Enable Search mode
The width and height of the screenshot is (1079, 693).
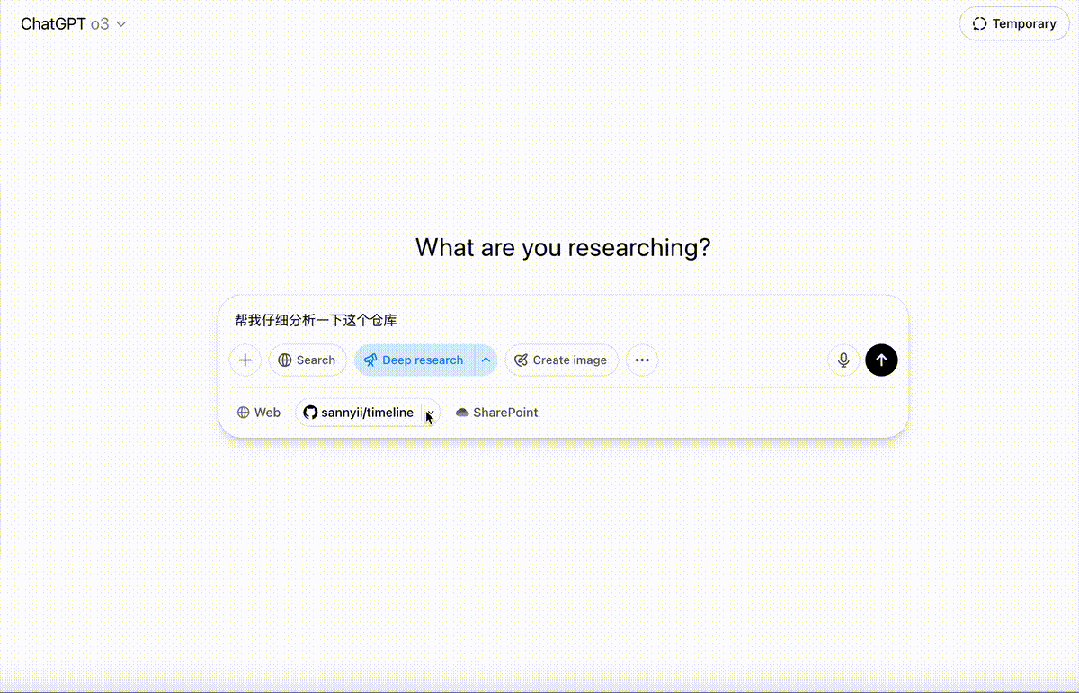307,360
